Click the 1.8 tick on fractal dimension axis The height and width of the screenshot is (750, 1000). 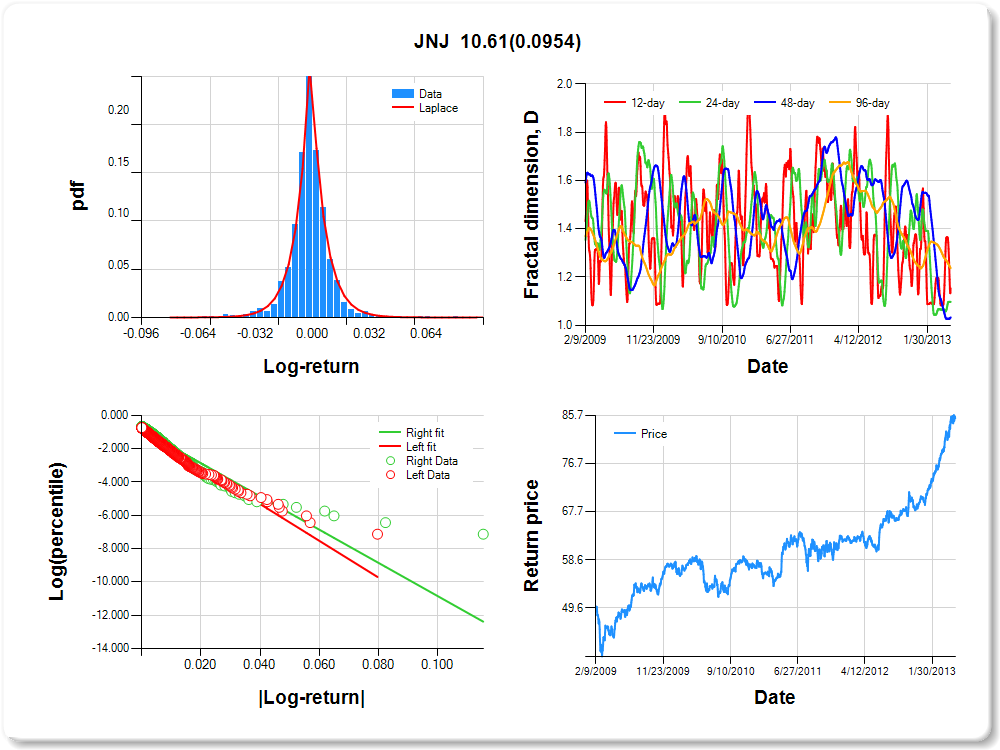tap(564, 132)
